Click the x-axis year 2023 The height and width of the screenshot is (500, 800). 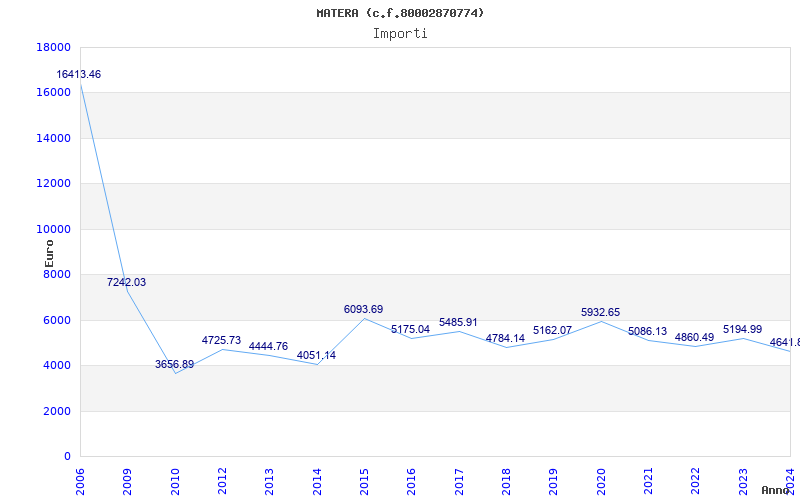[x=743, y=482]
